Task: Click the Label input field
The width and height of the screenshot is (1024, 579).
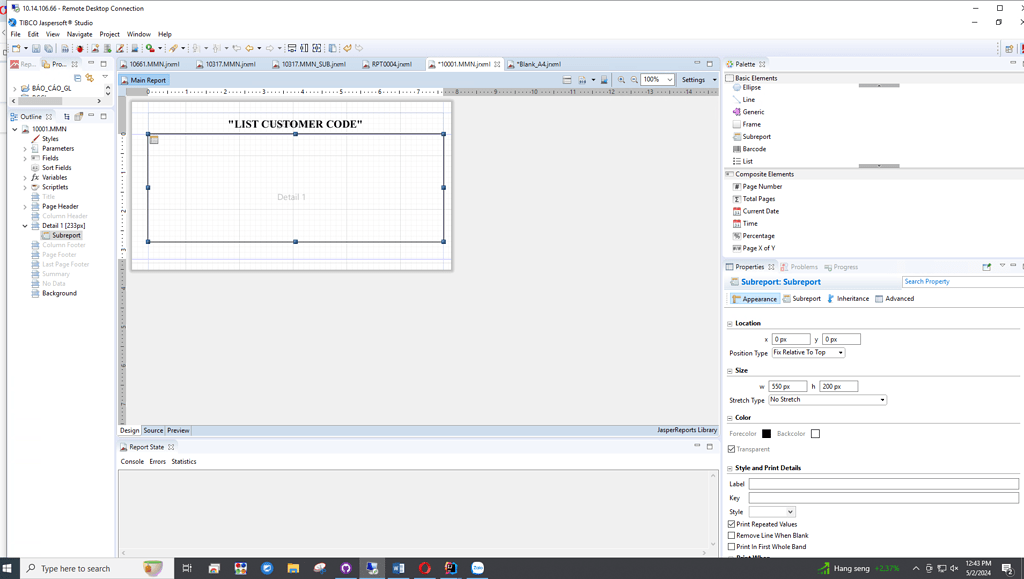Action: (884, 484)
